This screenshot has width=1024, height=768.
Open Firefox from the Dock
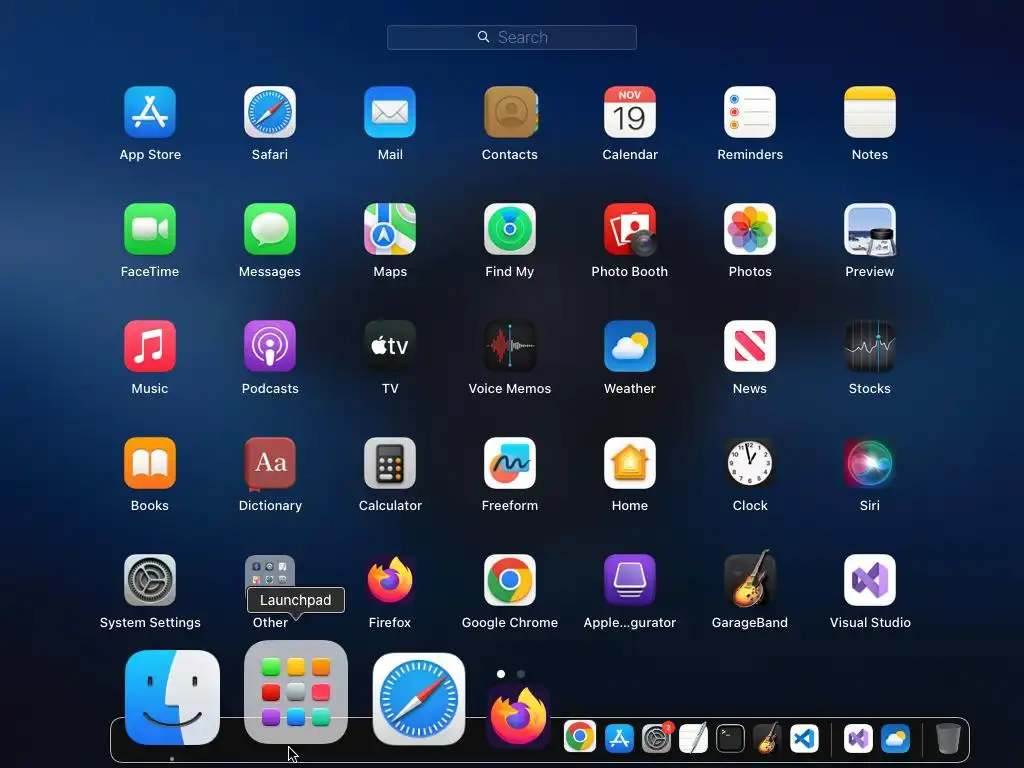pyautogui.click(x=519, y=717)
